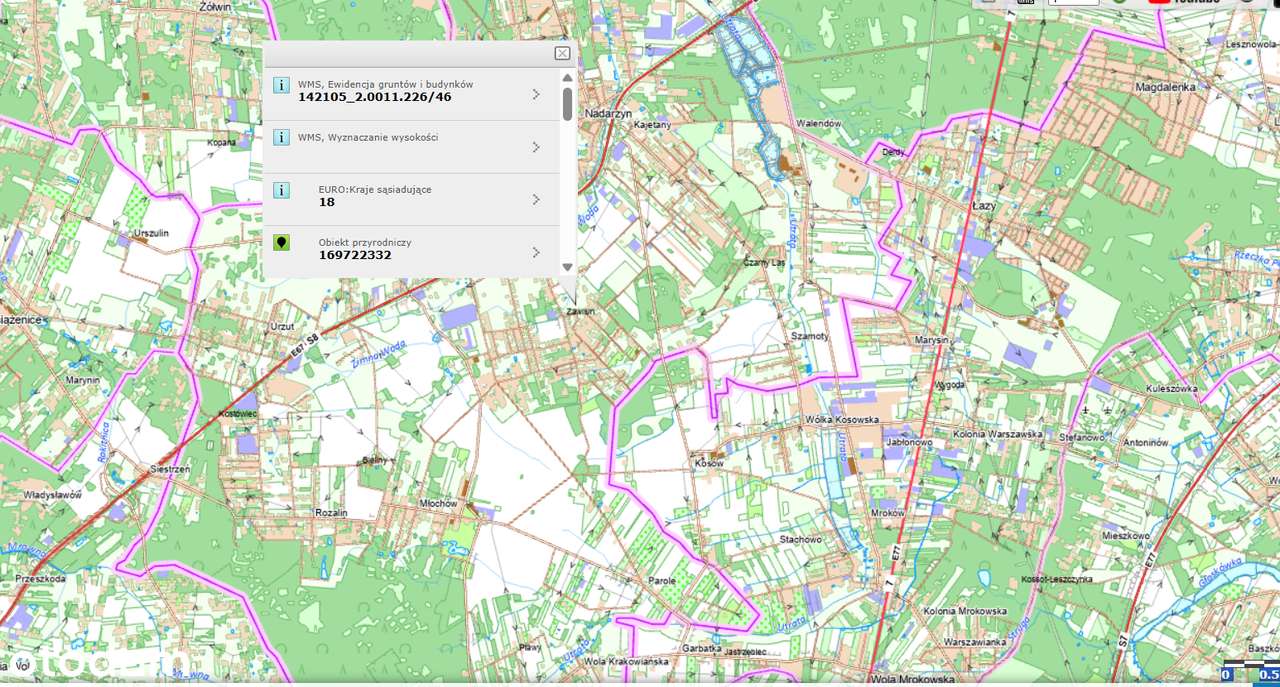This screenshot has width=1280, height=687.
Task: Open the WMS, Wyznaczanie wysokości entry text
Action: coord(368,137)
